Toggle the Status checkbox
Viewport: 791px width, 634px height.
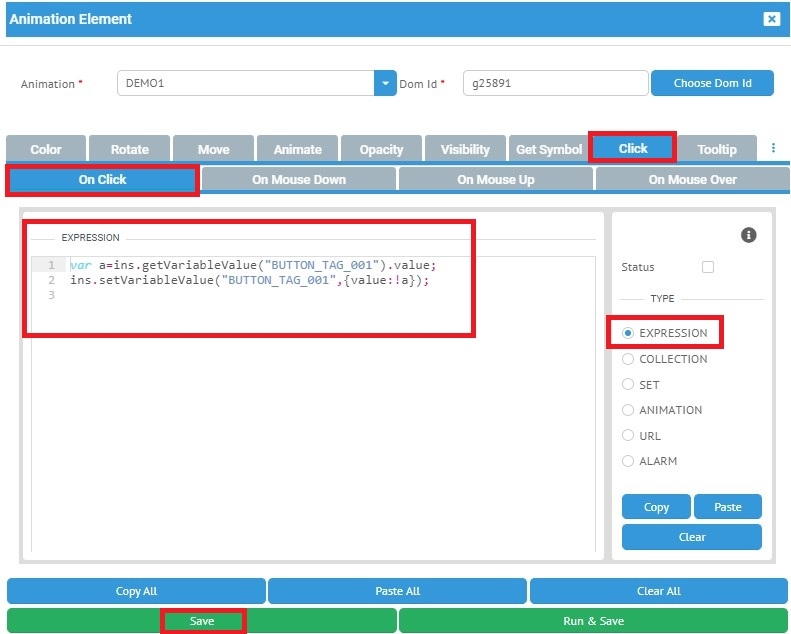pyautogui.click(x=708, y=267)
